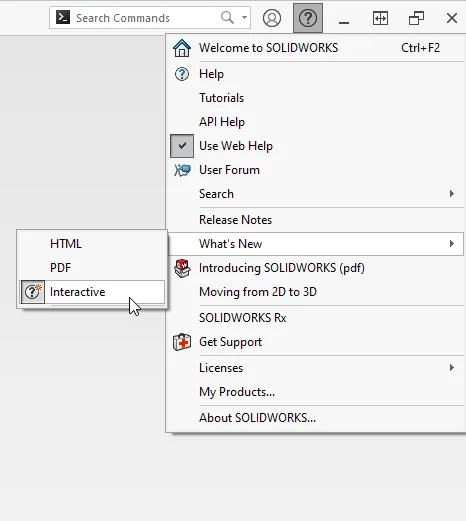Viewport: 466px width, 521px height.
Task: Expand the search type dropdown arrow
Action: [244, 17]
